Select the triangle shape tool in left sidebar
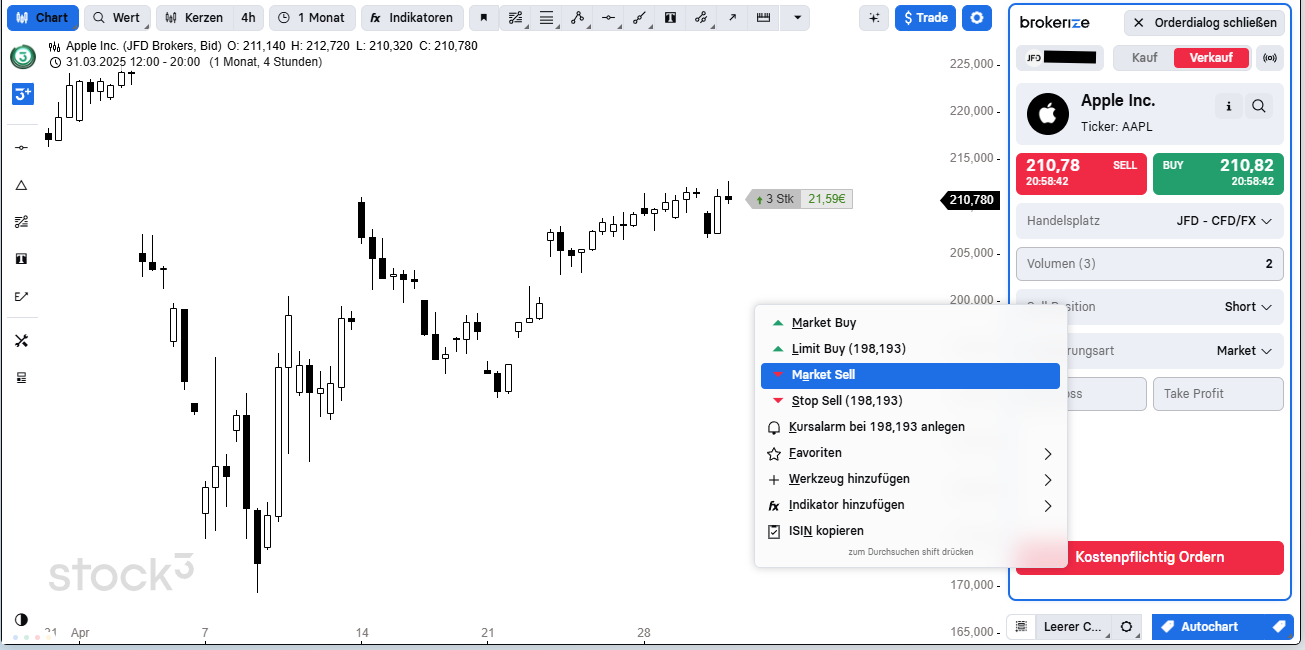Screen dimensions: 1305x650 [22, 185]
